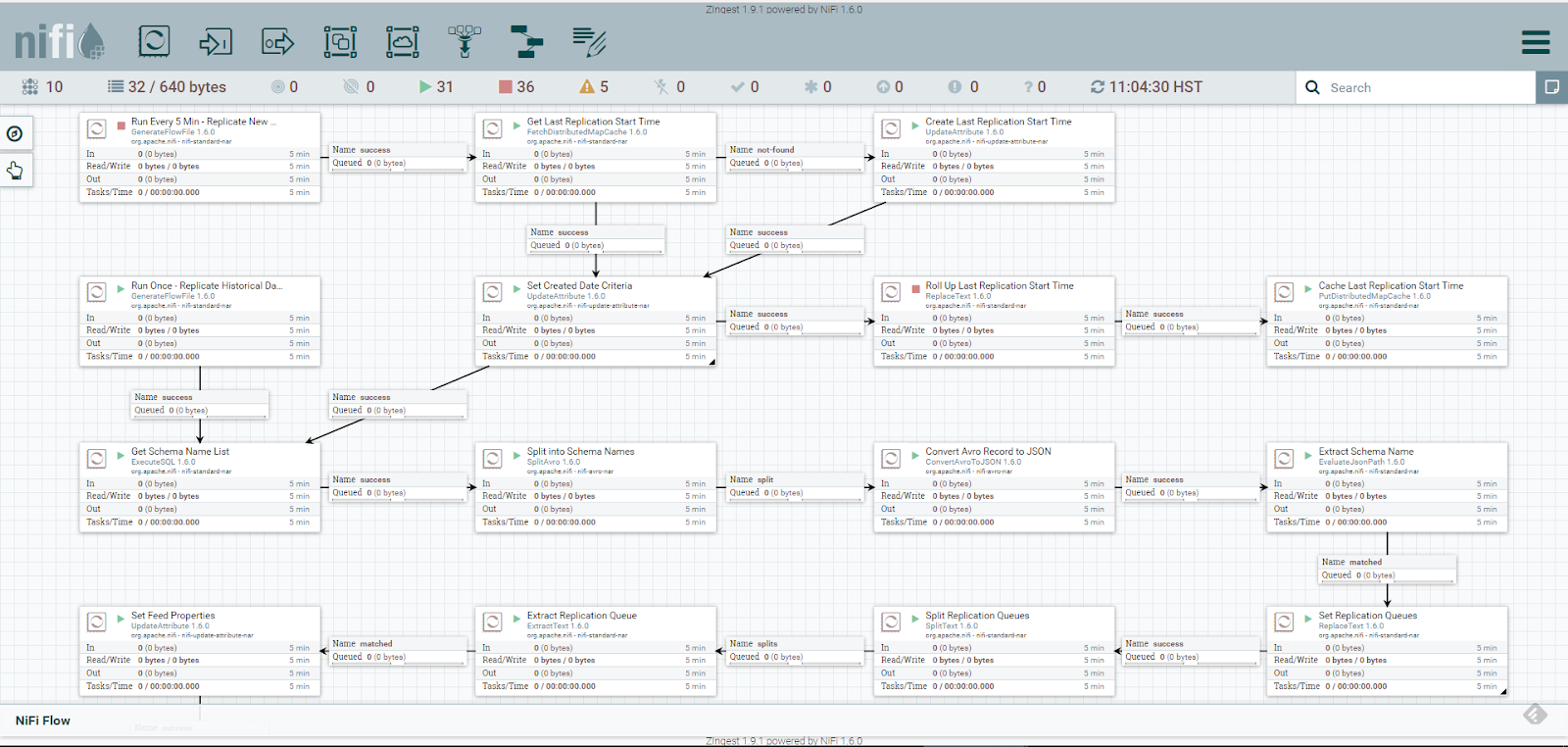Select the Cache Last Replication Start Time title
1568x747 pixels.
1392,286
